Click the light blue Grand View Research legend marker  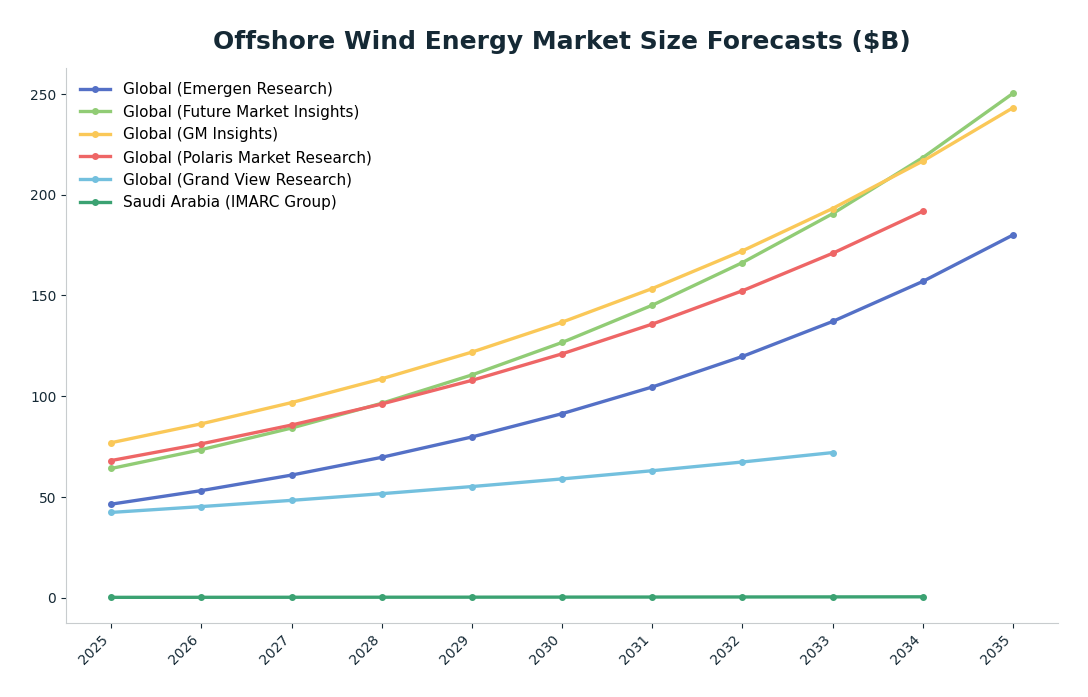click(96, 180)
